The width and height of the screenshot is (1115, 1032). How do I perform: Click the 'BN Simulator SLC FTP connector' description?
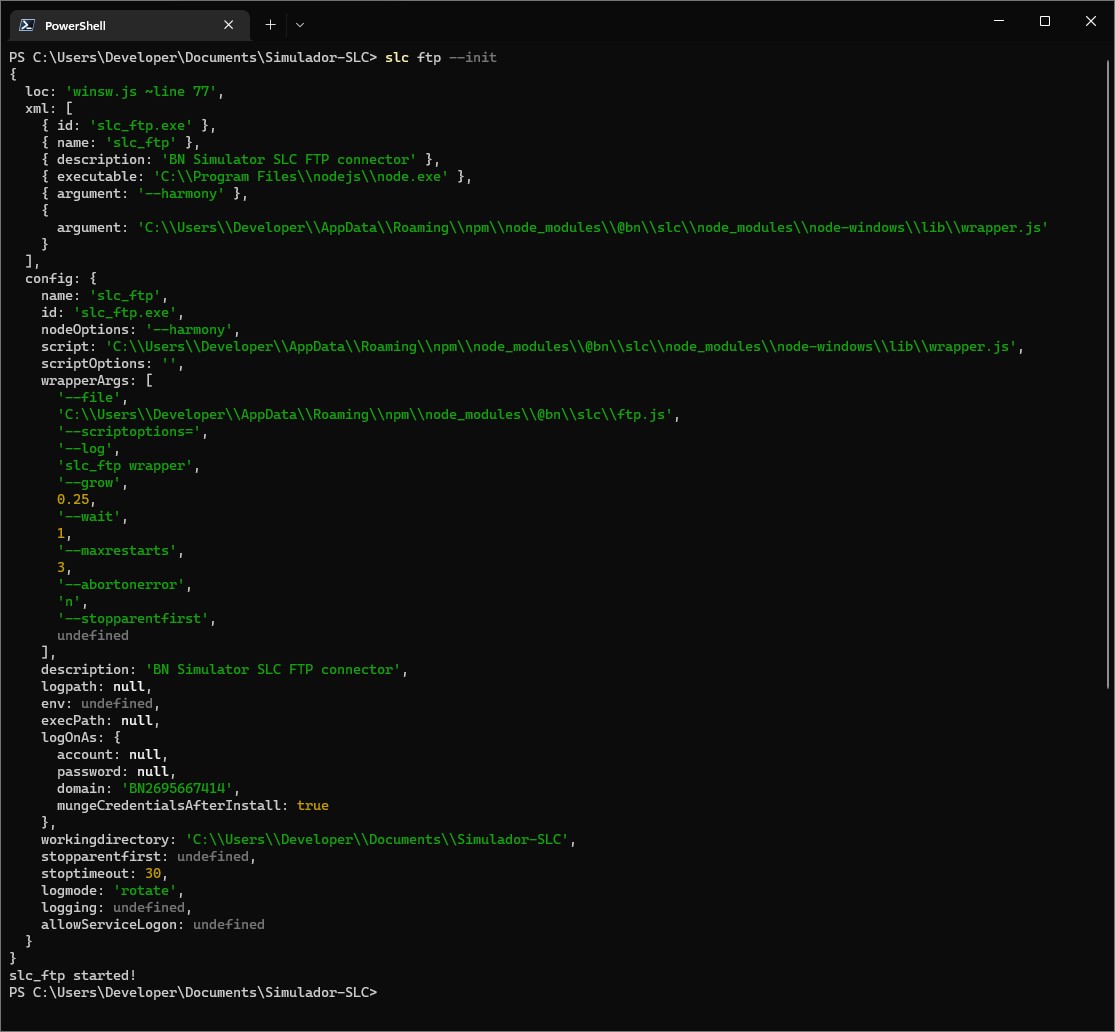click(293, 158)
